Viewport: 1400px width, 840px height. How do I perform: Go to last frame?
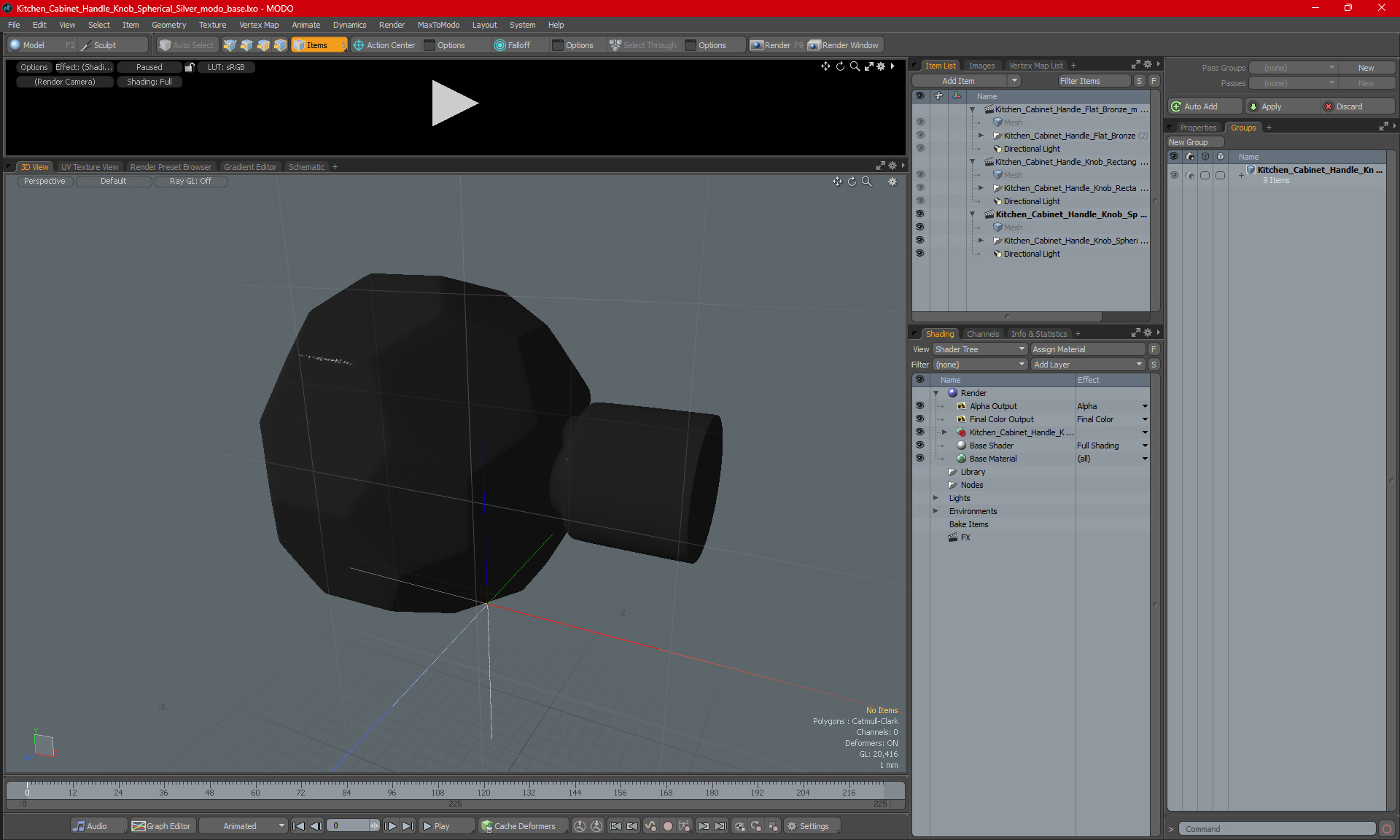coord(408,826)
